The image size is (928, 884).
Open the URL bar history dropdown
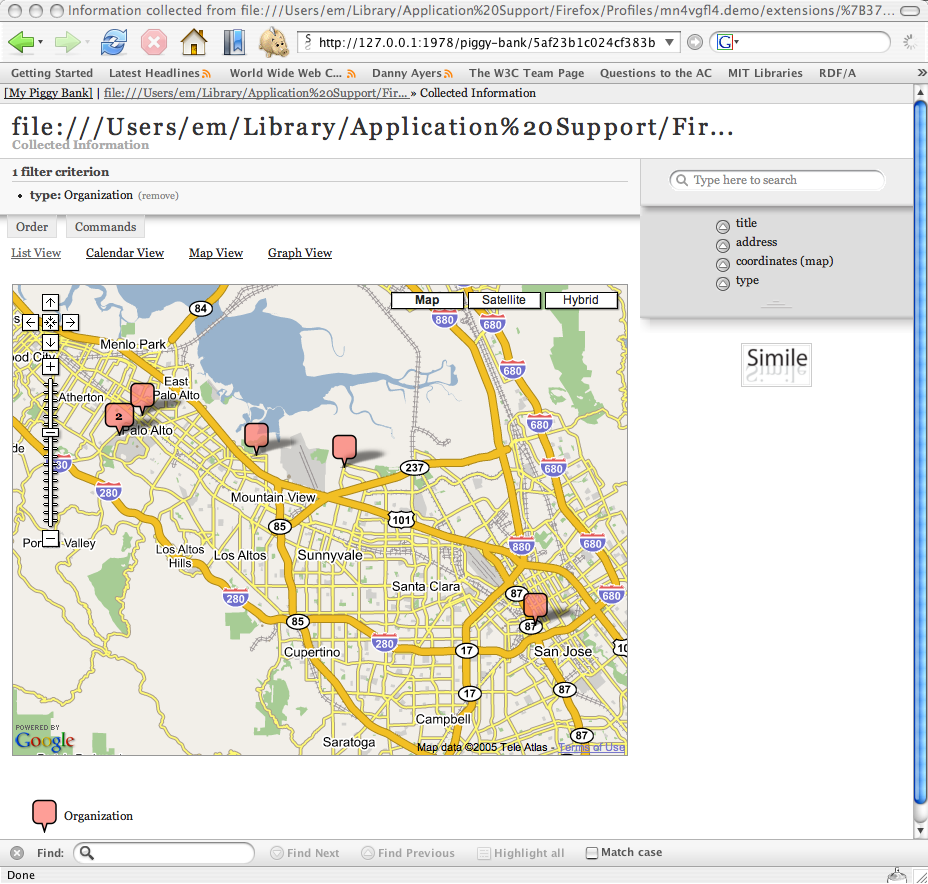point(670,42)
